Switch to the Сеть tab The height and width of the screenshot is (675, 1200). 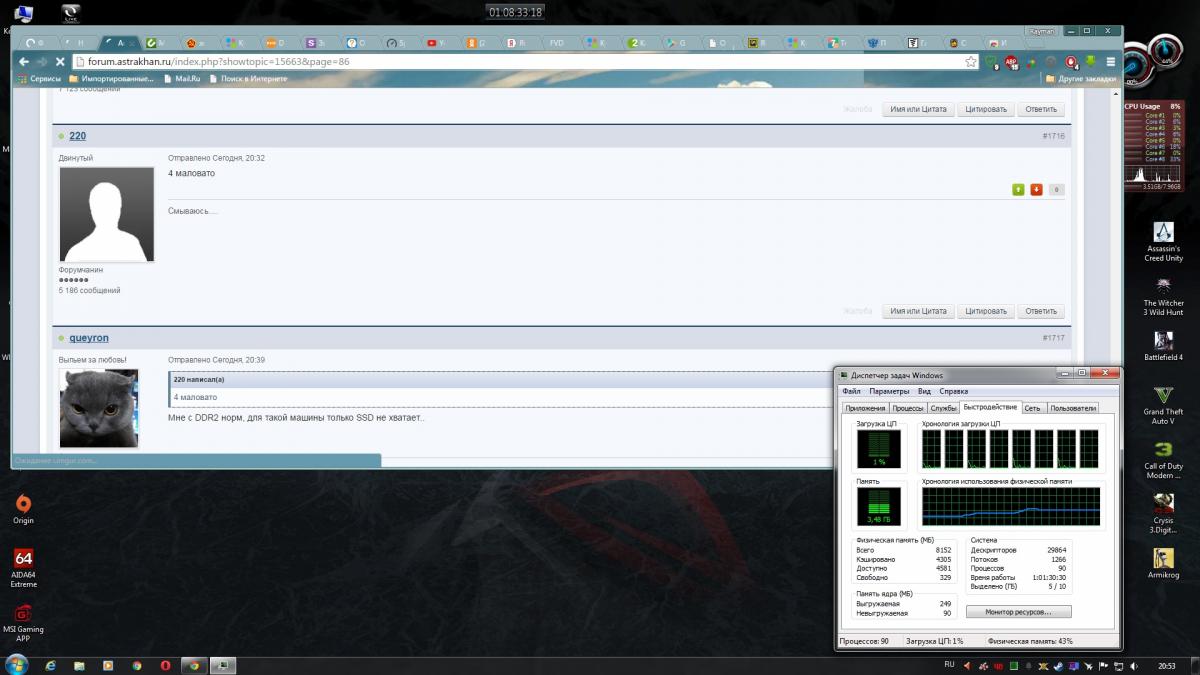[1032, 408]
